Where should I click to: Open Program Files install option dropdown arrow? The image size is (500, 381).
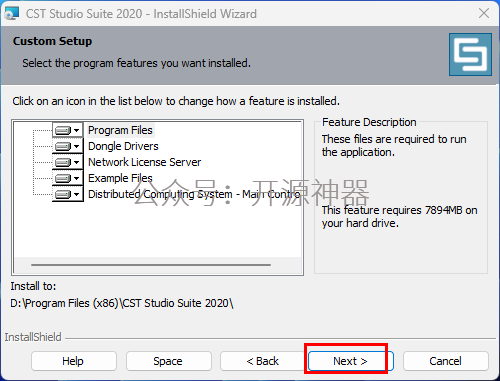click(77, 130)
